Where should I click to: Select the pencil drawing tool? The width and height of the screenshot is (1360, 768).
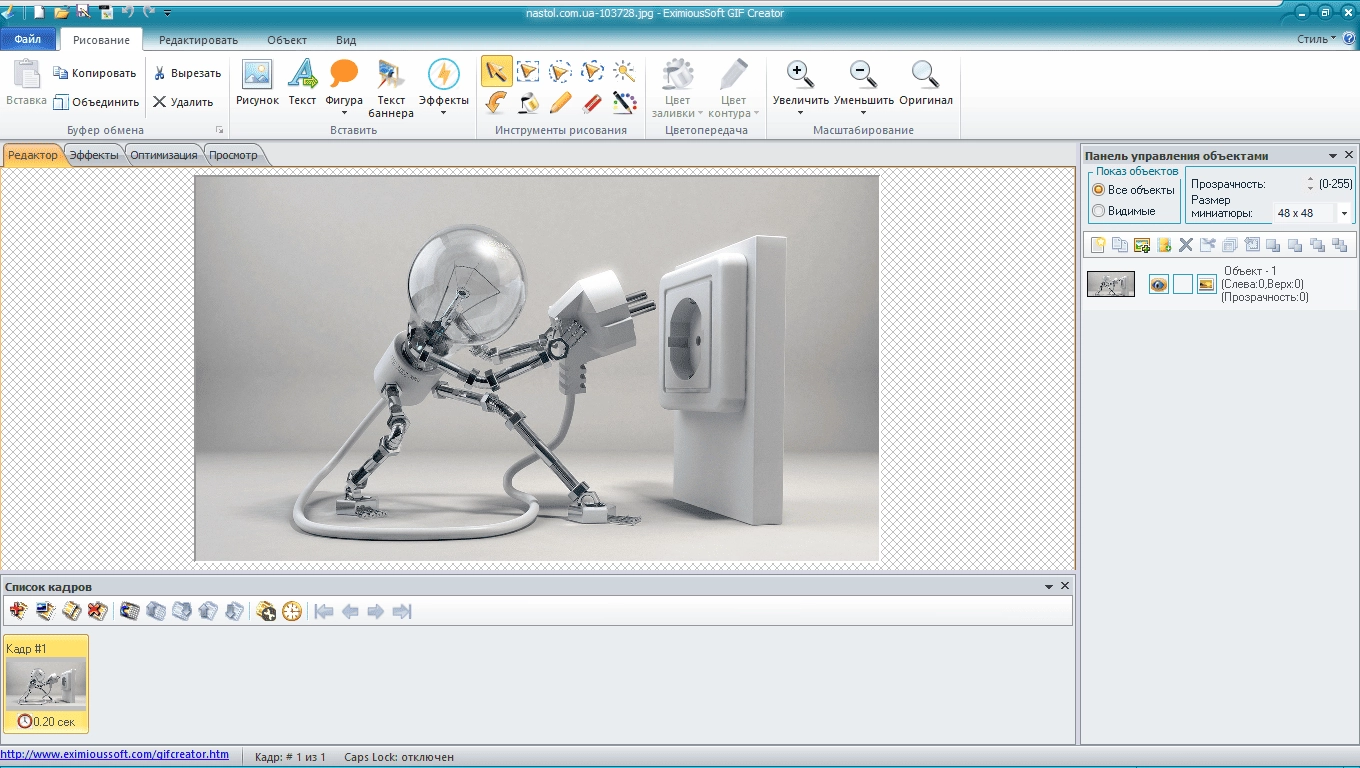pos(560,102)
